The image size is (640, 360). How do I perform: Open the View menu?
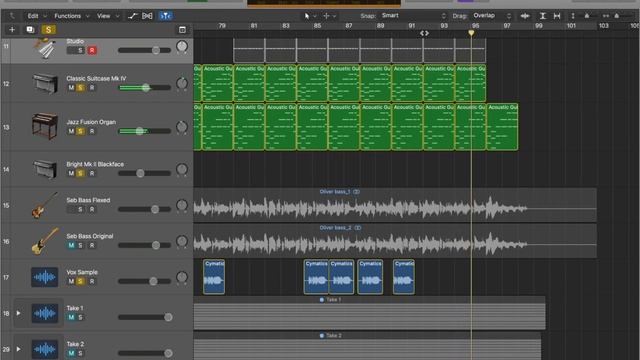pyautogui.click(x=108, y=16)
